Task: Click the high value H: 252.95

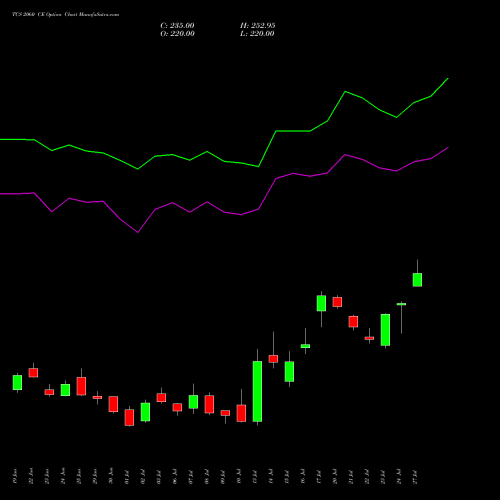Action: pyautogui.click(x=258, y=26)
